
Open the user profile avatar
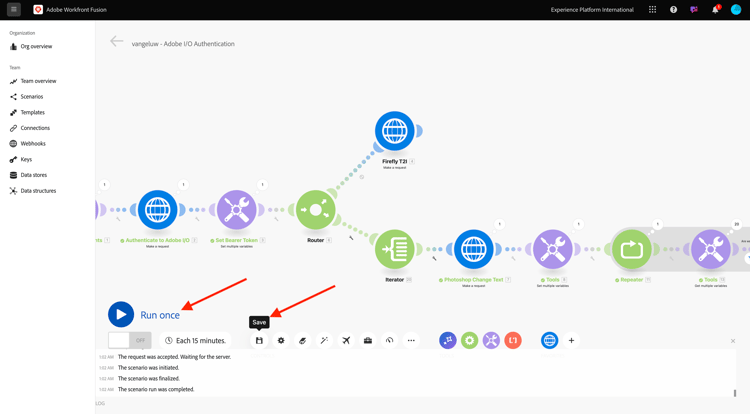click(x=736, y=10)
